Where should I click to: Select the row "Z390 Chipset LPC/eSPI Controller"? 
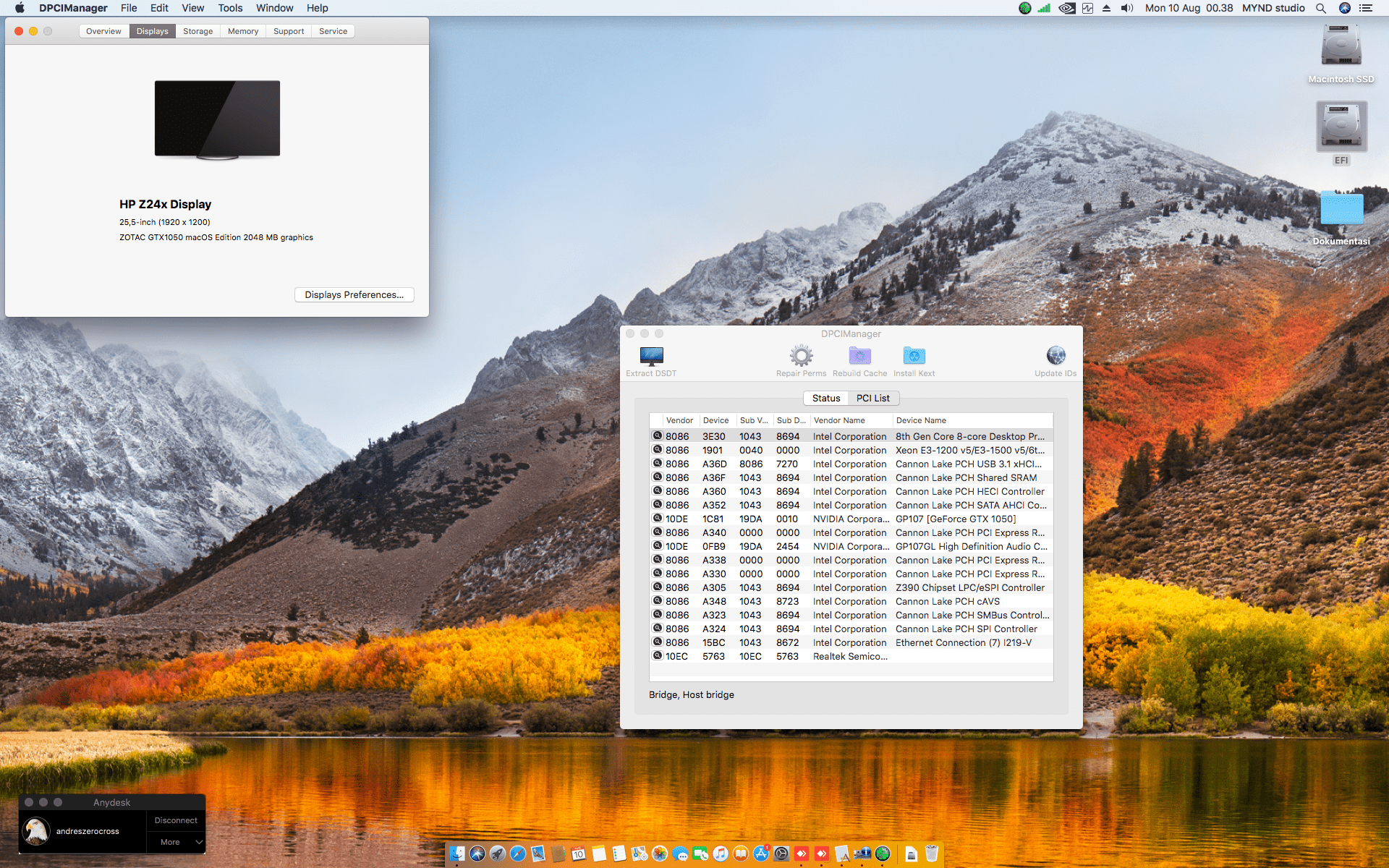coord(851,587)
